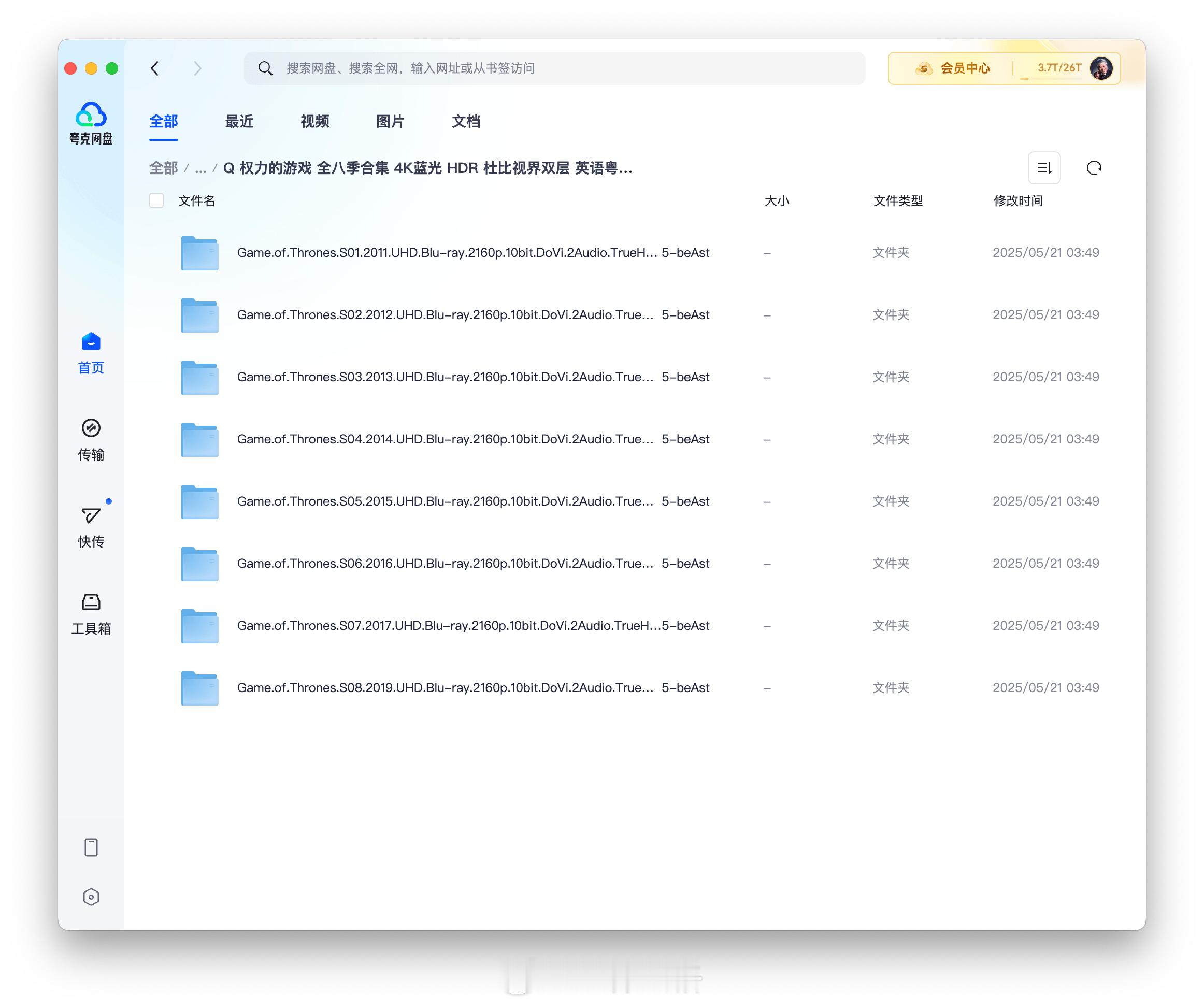
Task: Go back with the left arrow
Action: pos(155,68)
